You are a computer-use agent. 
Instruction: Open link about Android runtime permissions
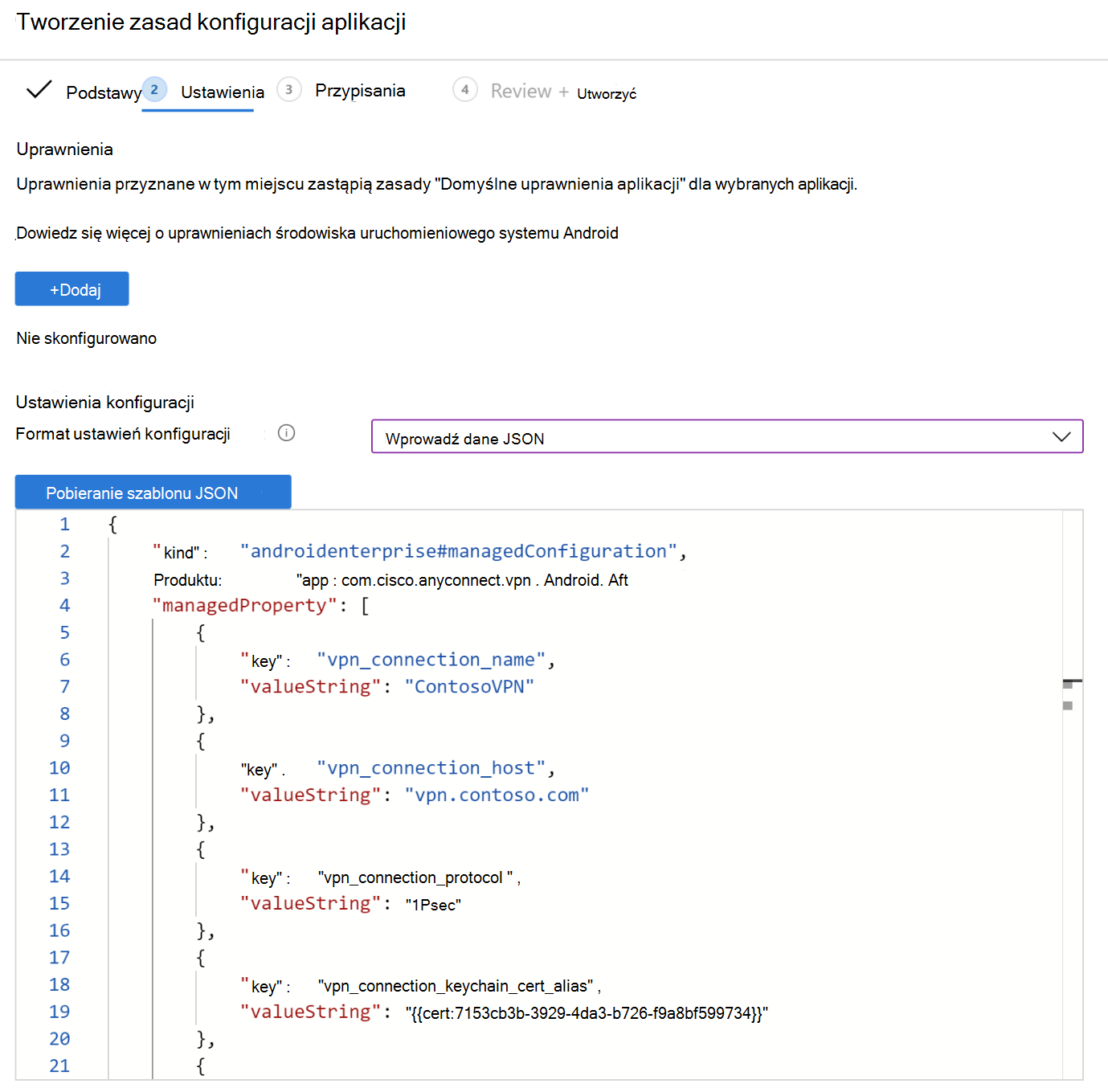(317, 233)
